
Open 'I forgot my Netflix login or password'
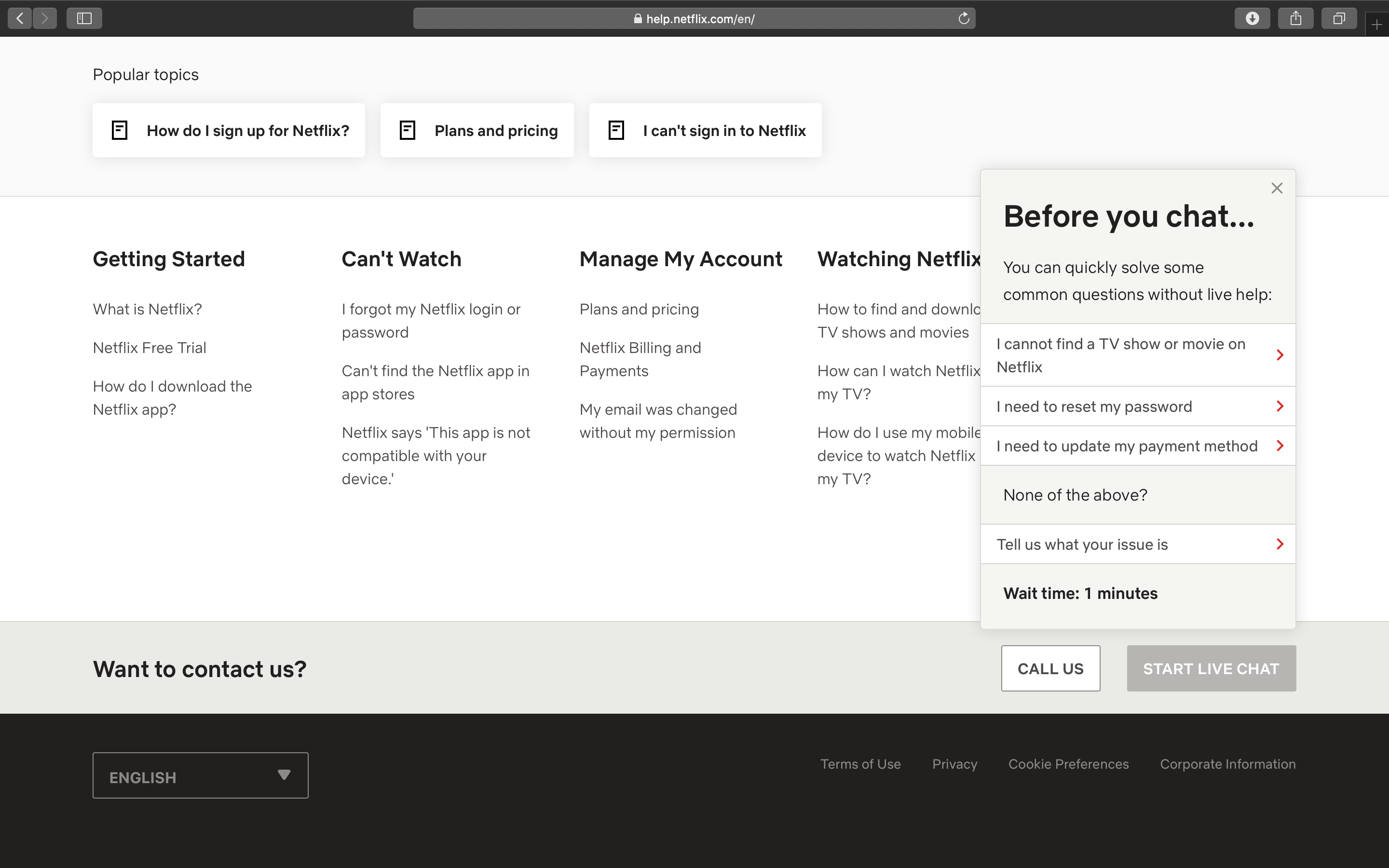point(431,321)
